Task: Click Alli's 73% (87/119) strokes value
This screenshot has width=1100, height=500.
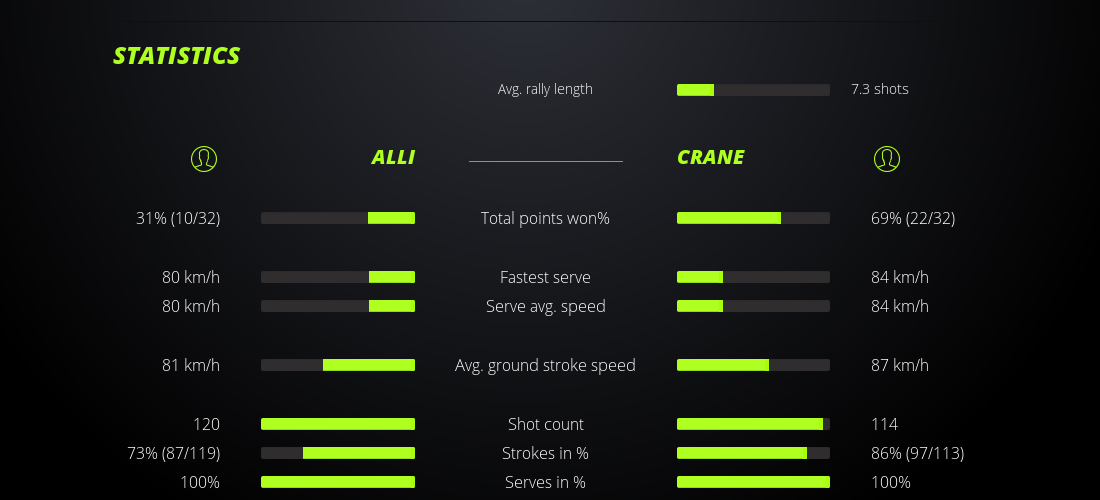Action: tap(174, 453)
